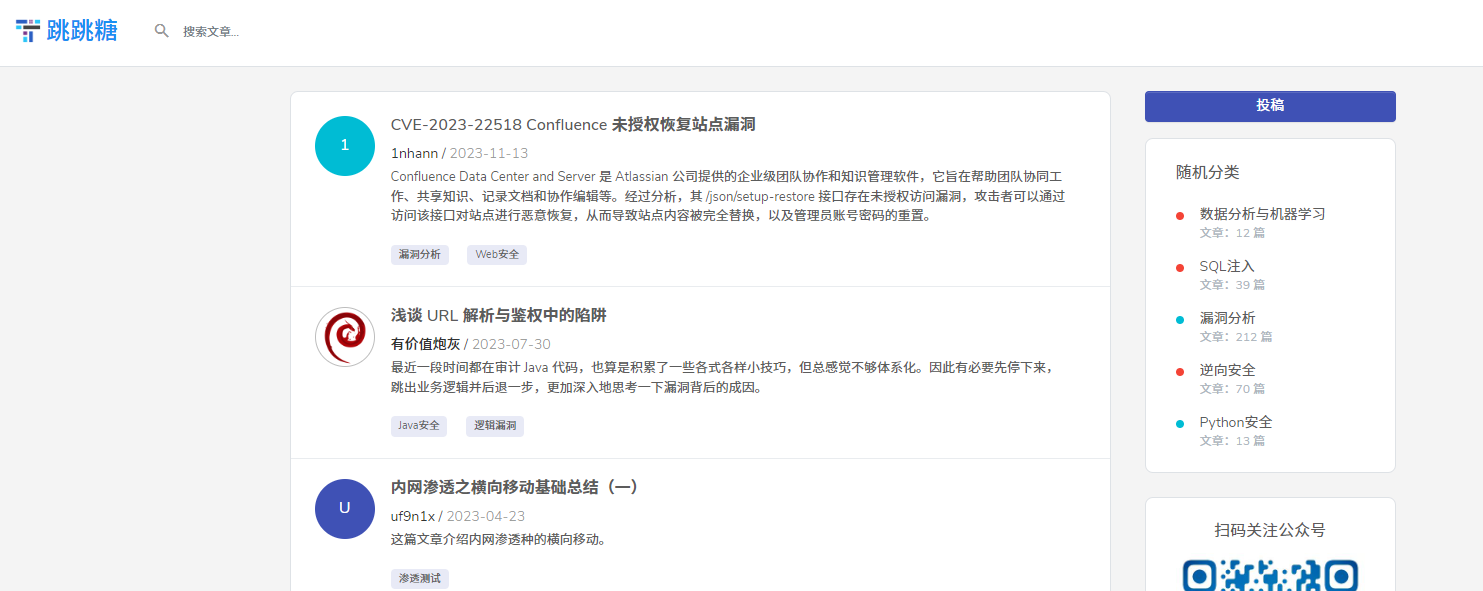Select the 逻辑漏洞 tag
The width and height of the screenshot is (1483, 591).
click(495, 426)
